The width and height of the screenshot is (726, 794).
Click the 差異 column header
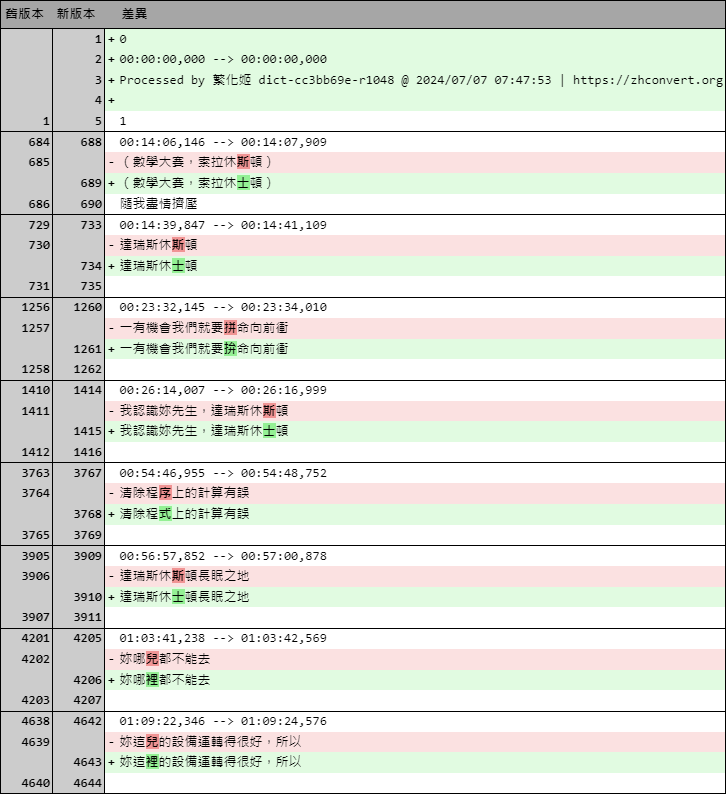134,14
